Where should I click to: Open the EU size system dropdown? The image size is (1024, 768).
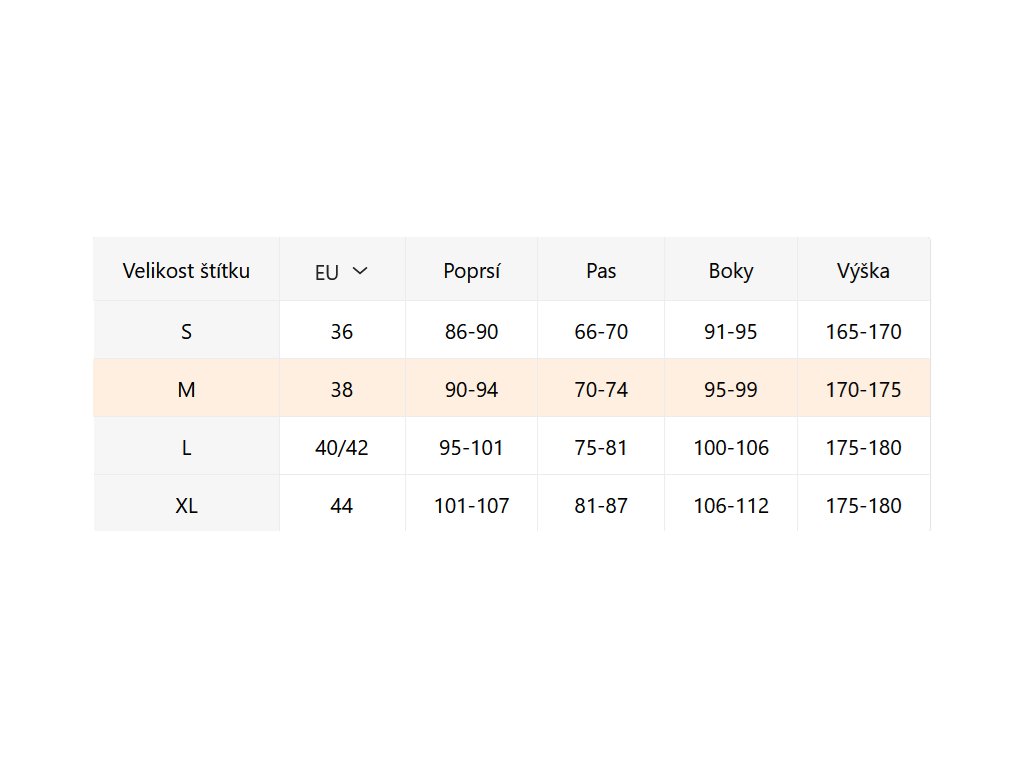click(x=341, y=271)
